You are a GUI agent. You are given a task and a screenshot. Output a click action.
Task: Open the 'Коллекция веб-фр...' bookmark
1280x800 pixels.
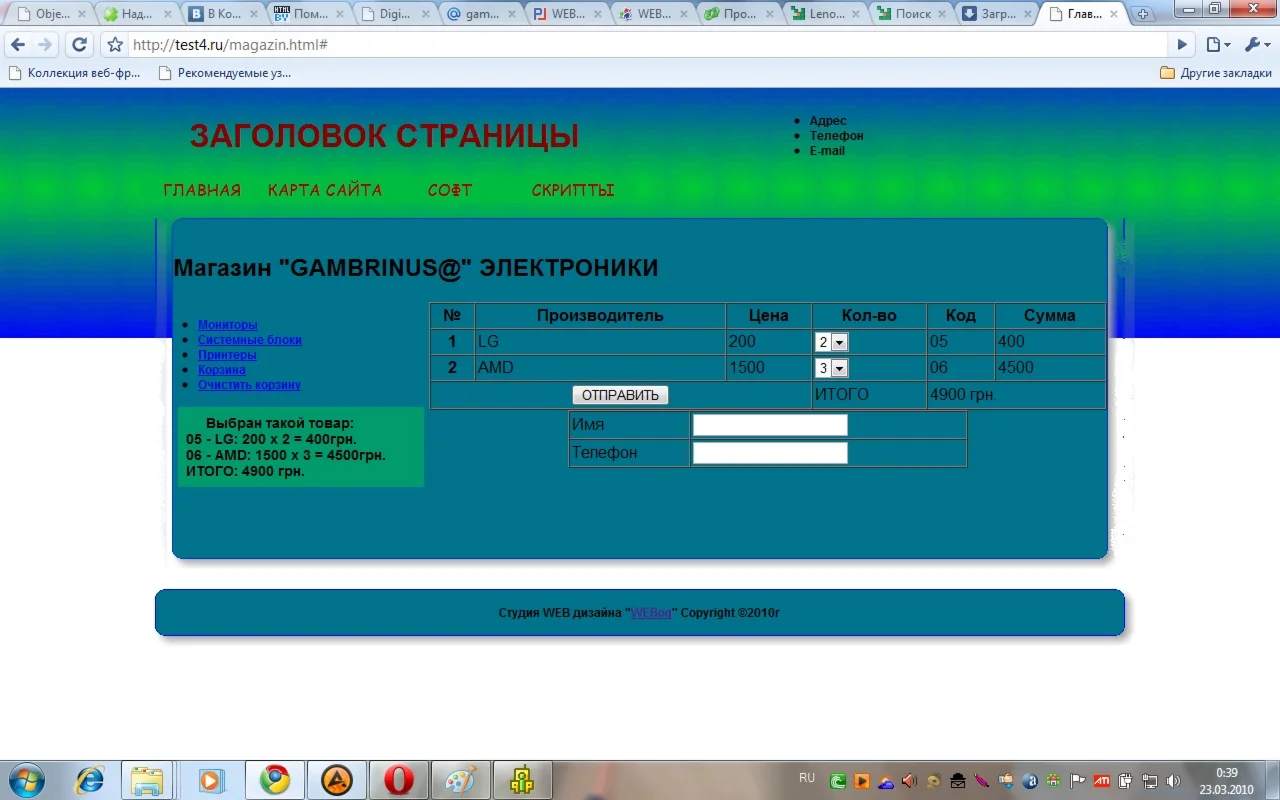click(x=74, y=73)
